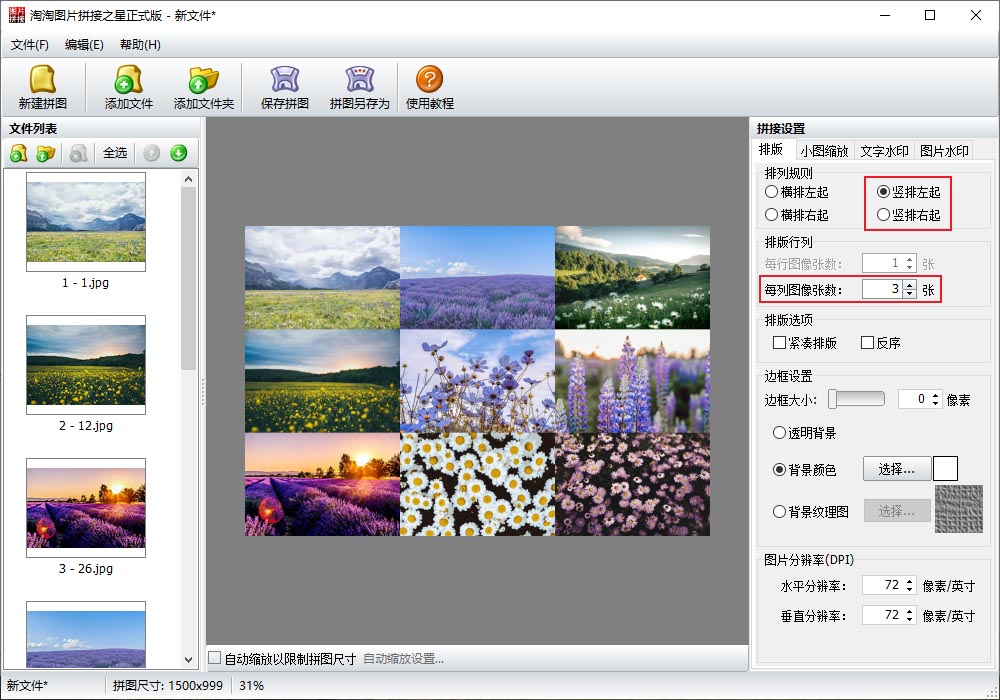Image resolution: width=1000 pixels, height=700 pixels.
Task: Open the 文件(F) menu
Action: click(x=29, y=45)
